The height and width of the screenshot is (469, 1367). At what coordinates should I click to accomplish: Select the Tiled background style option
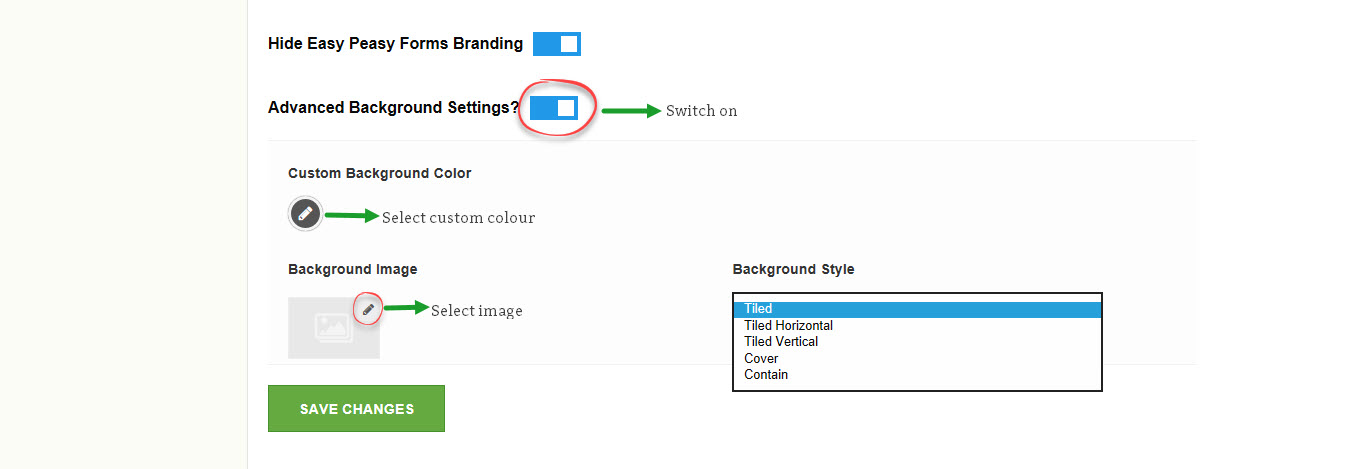coord(917,309)
